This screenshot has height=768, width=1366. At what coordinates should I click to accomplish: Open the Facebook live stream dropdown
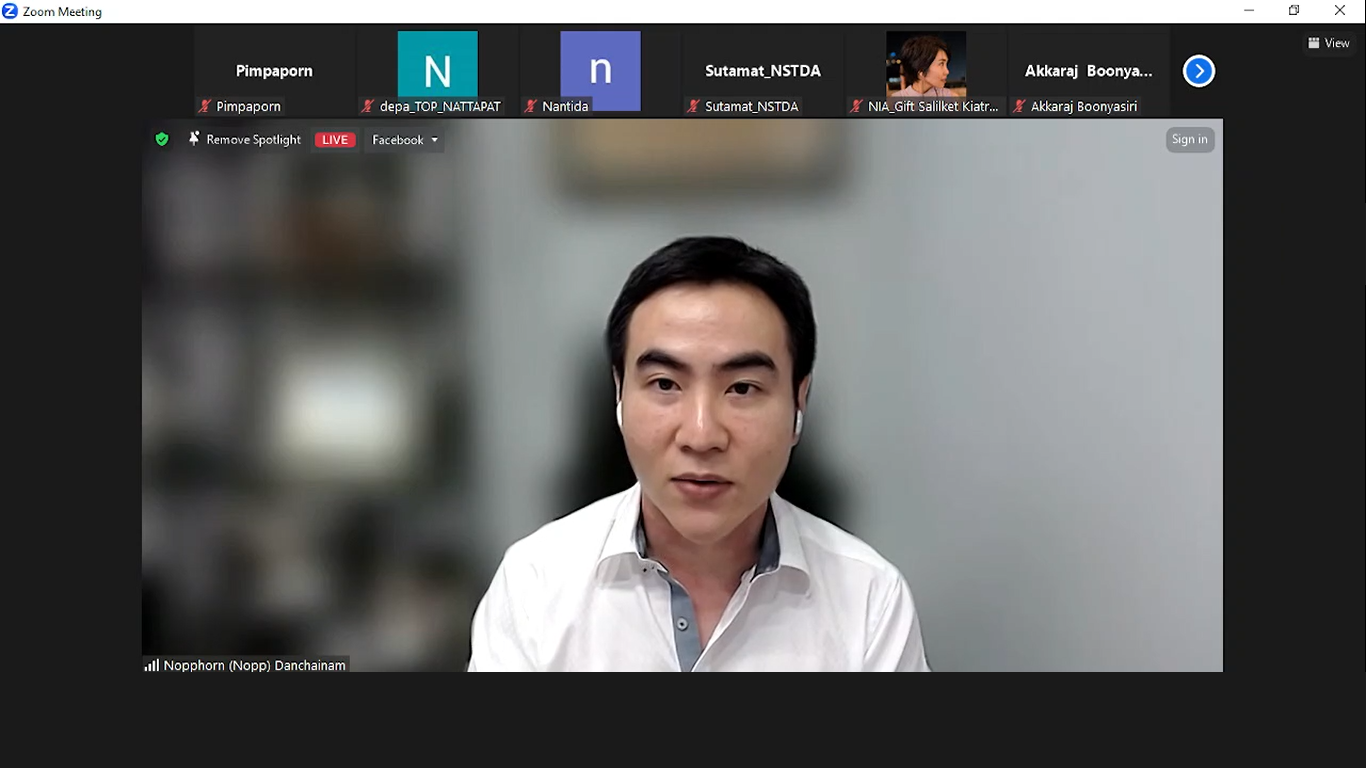(x=405, y=140)
